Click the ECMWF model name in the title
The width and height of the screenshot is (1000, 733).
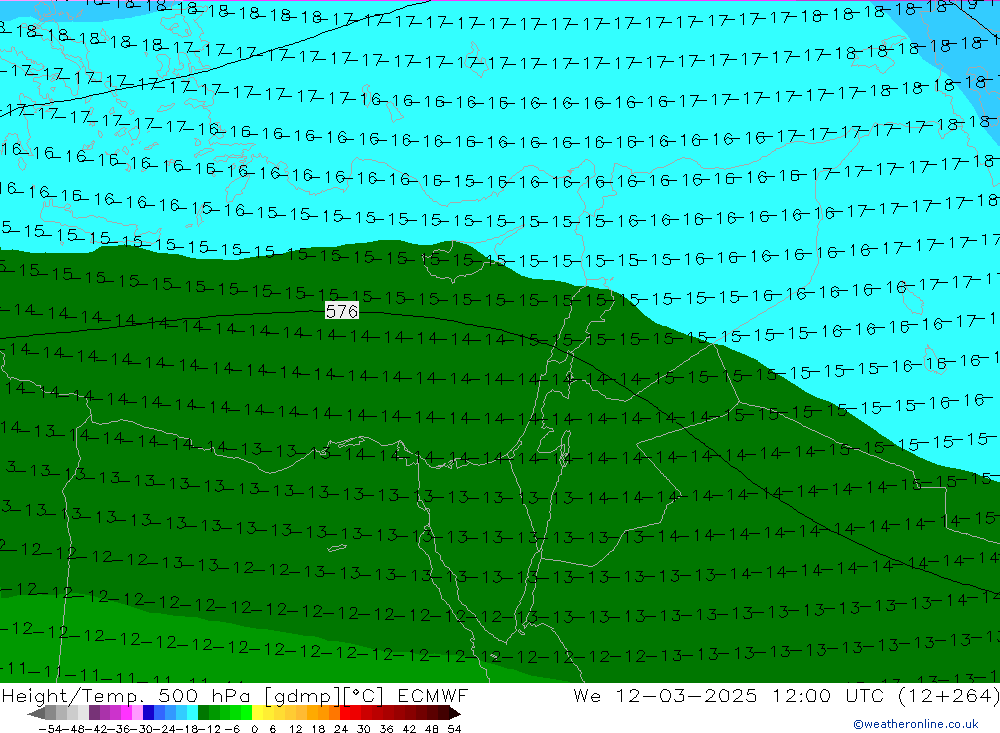click(x=433, y=695)
